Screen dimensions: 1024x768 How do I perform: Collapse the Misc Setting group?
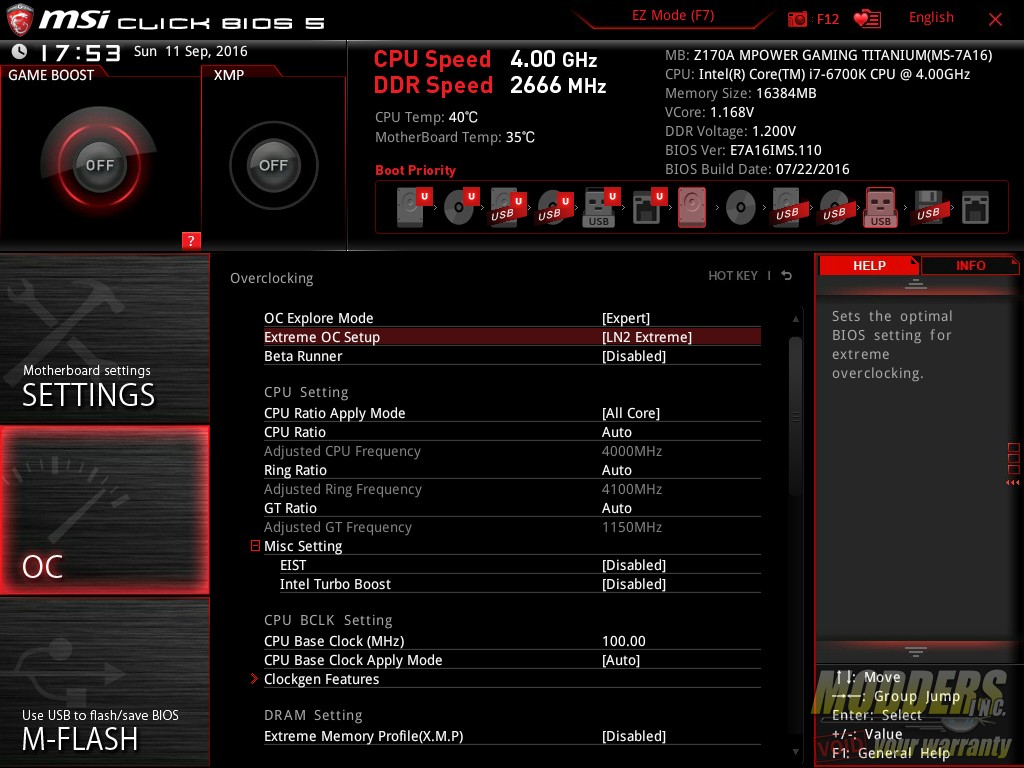[255, 545]
